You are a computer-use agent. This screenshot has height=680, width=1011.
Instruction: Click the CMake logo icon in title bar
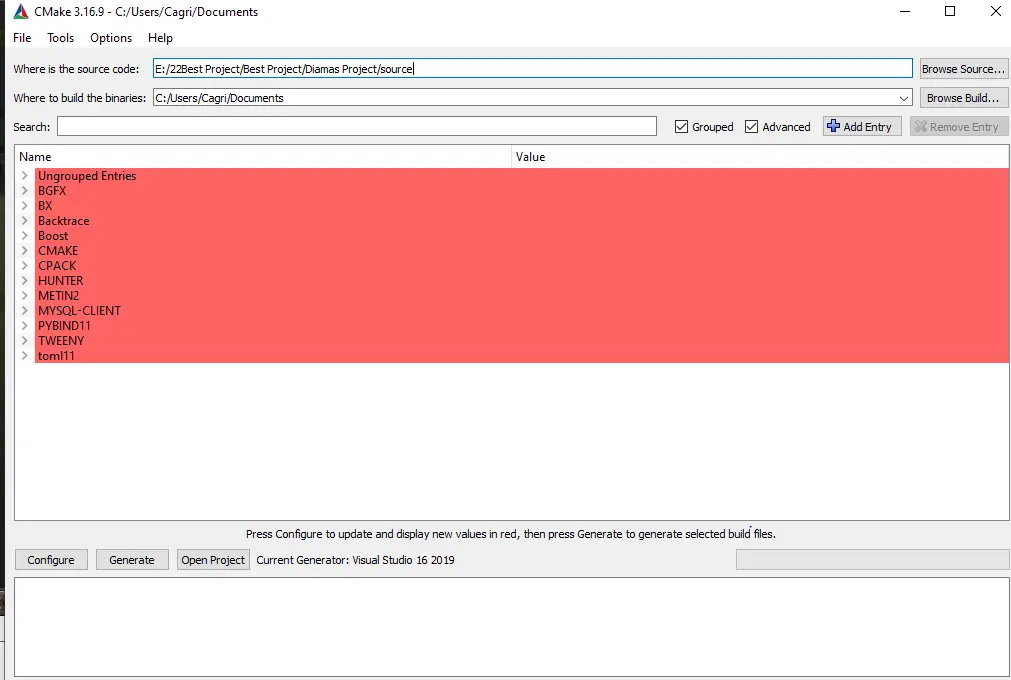pos(21,12)
